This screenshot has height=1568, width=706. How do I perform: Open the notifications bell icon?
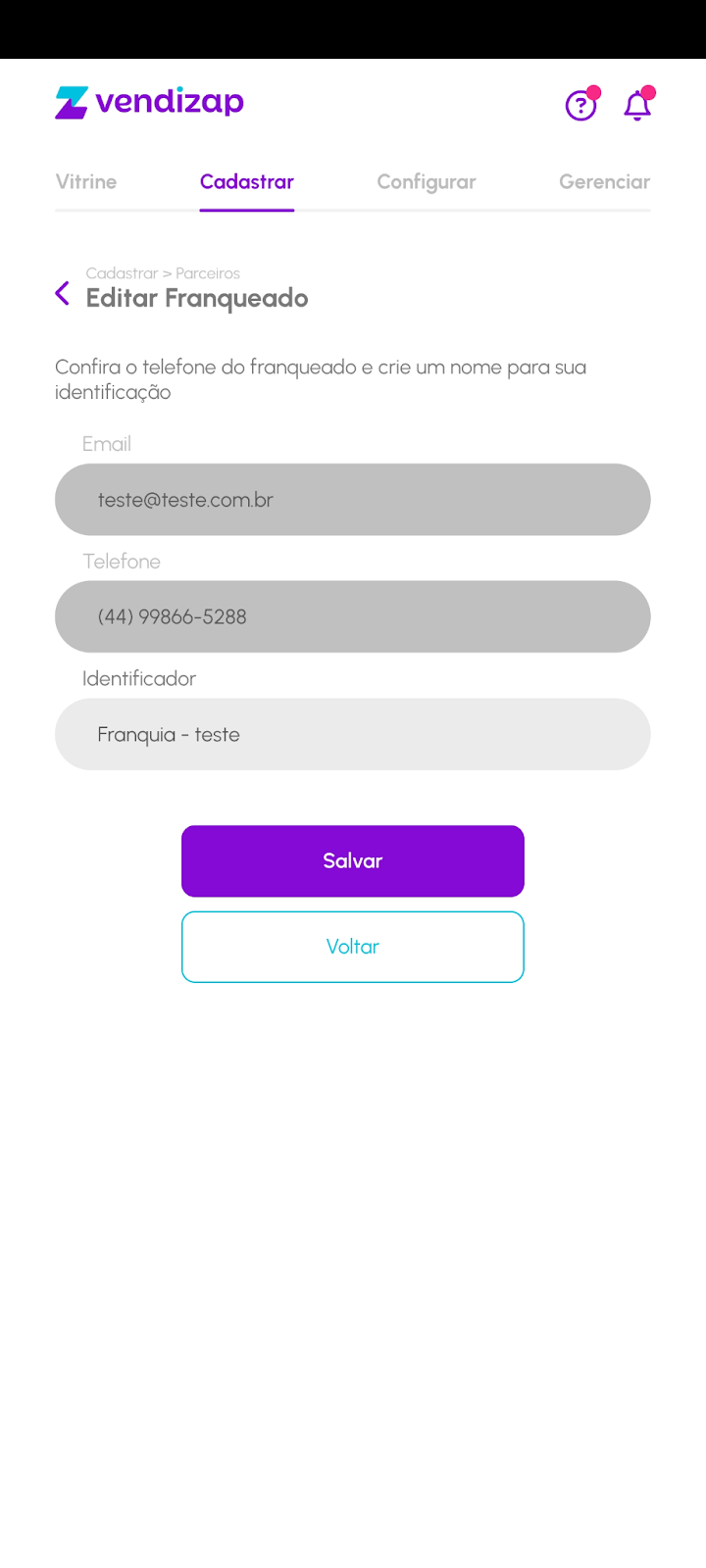637,105
